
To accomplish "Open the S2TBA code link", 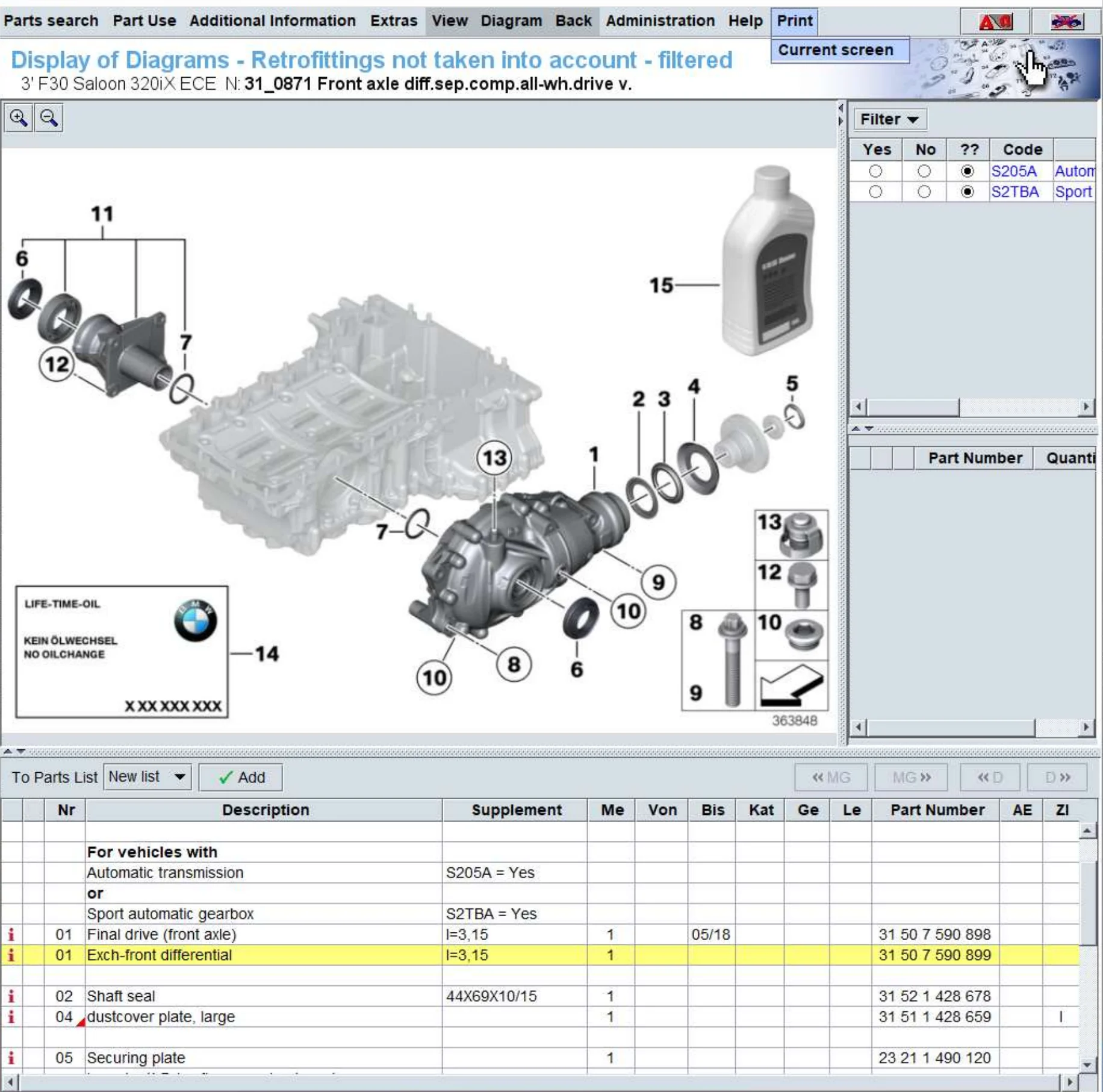I will tap(1014, 192).
